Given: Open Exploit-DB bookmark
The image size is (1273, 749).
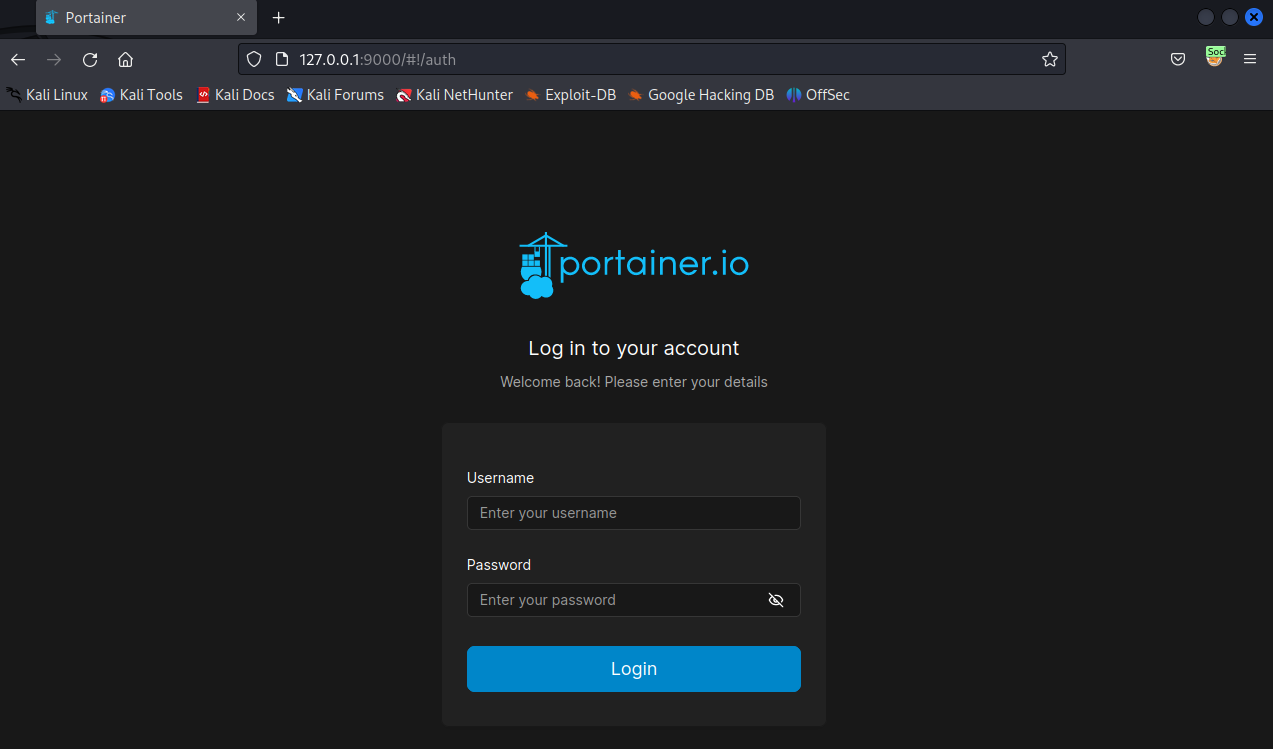Looking at the screenshot, I should coord(570,95).
